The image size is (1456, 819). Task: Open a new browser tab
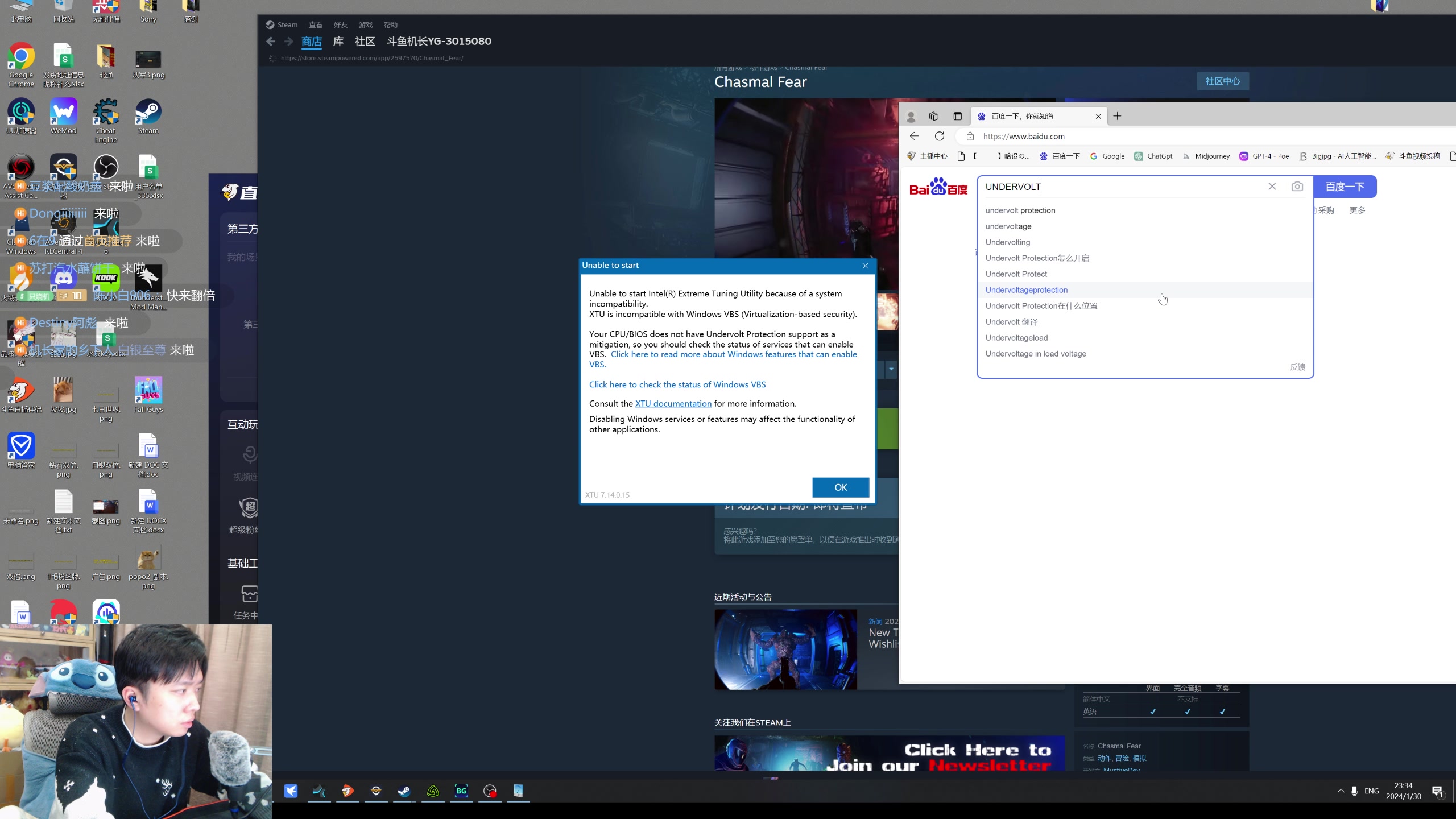coord(1117,116)
